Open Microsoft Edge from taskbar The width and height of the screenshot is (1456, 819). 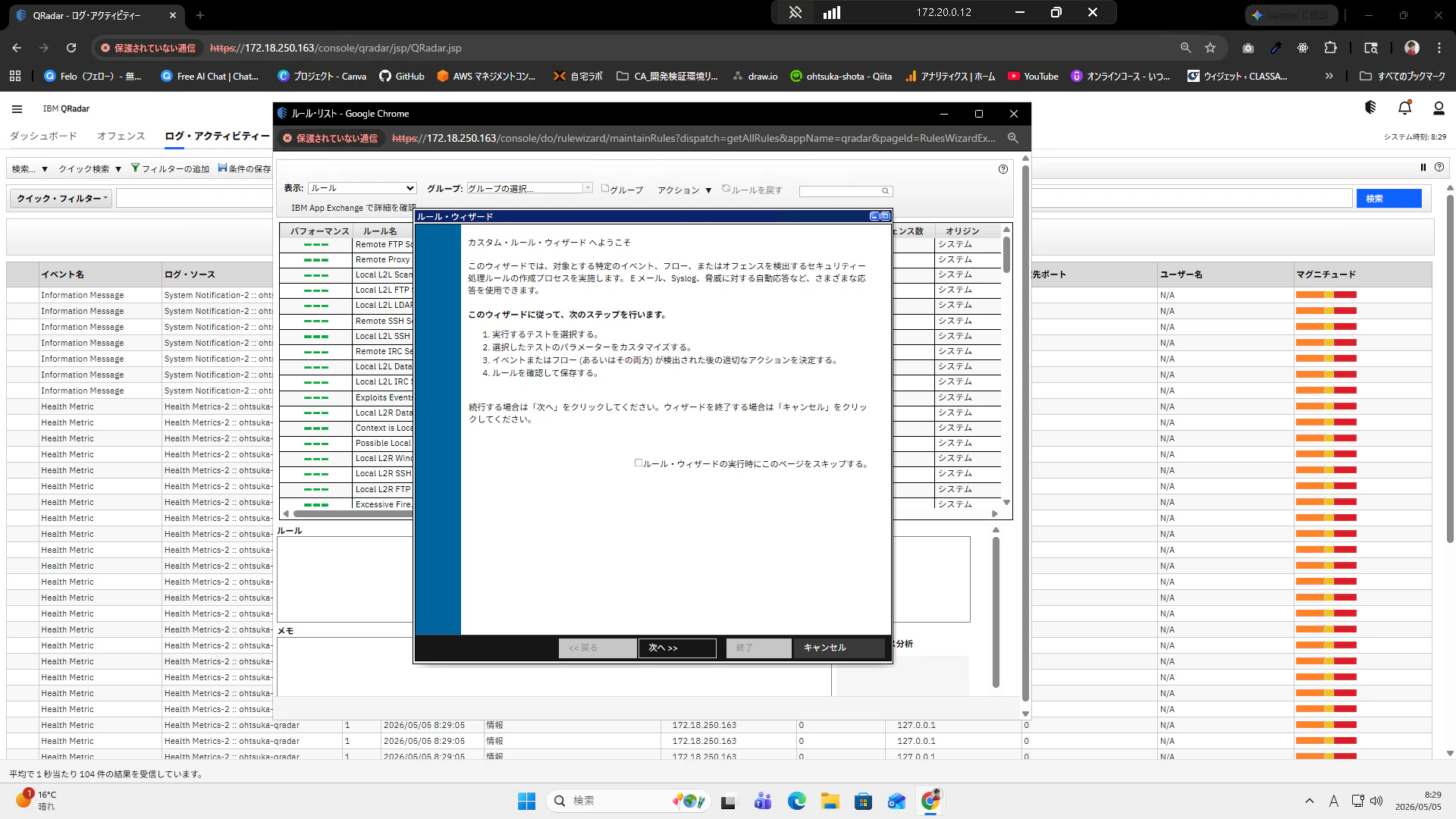click(x=796, y=801)
